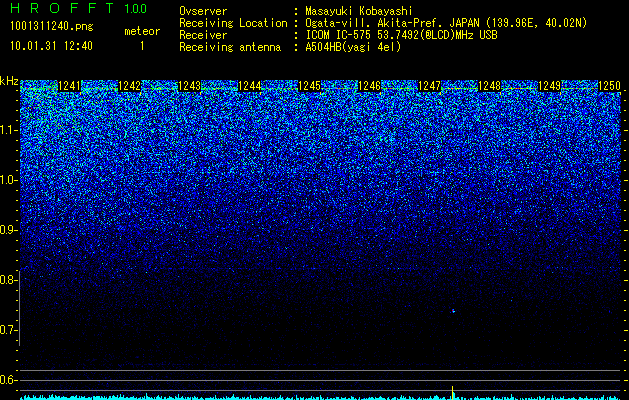Select the meteor count value 1
This screenshot has height=400, width=629.
142,46
